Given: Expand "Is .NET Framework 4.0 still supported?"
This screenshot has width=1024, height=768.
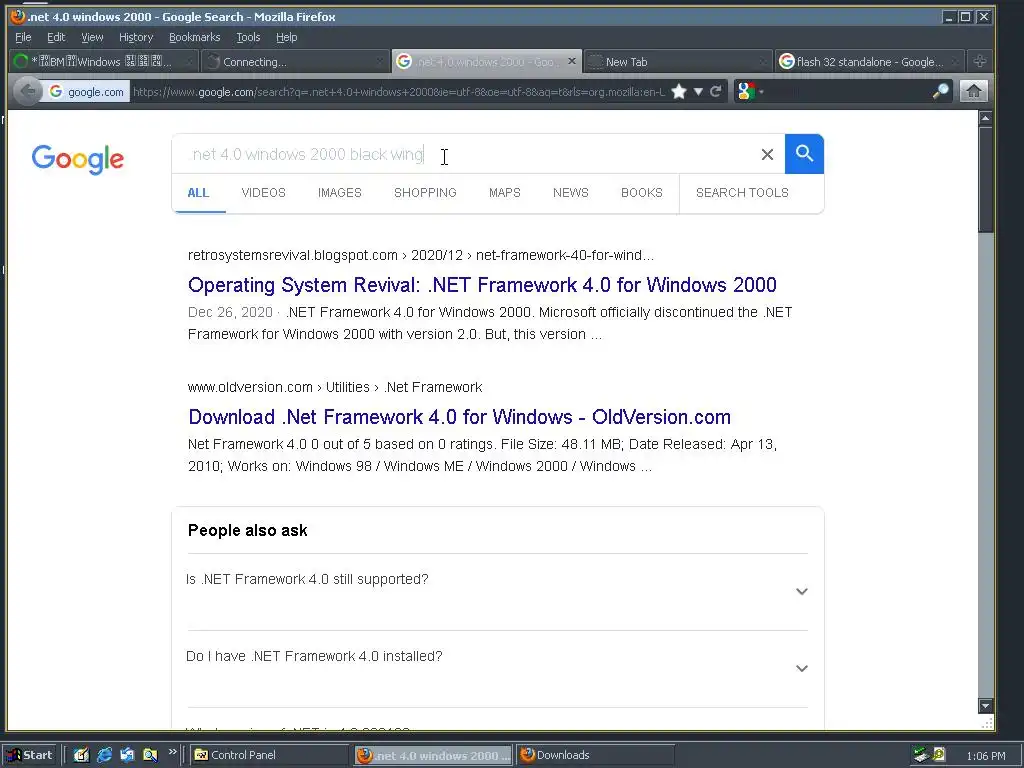Looking at the screenshot, I should coord(498,592).
